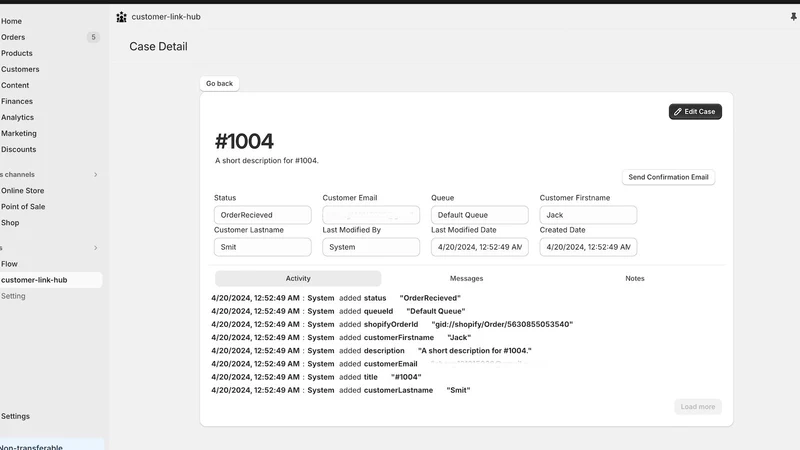
Task: Open Marketing in the sidebar
Action: coord(18,133)
